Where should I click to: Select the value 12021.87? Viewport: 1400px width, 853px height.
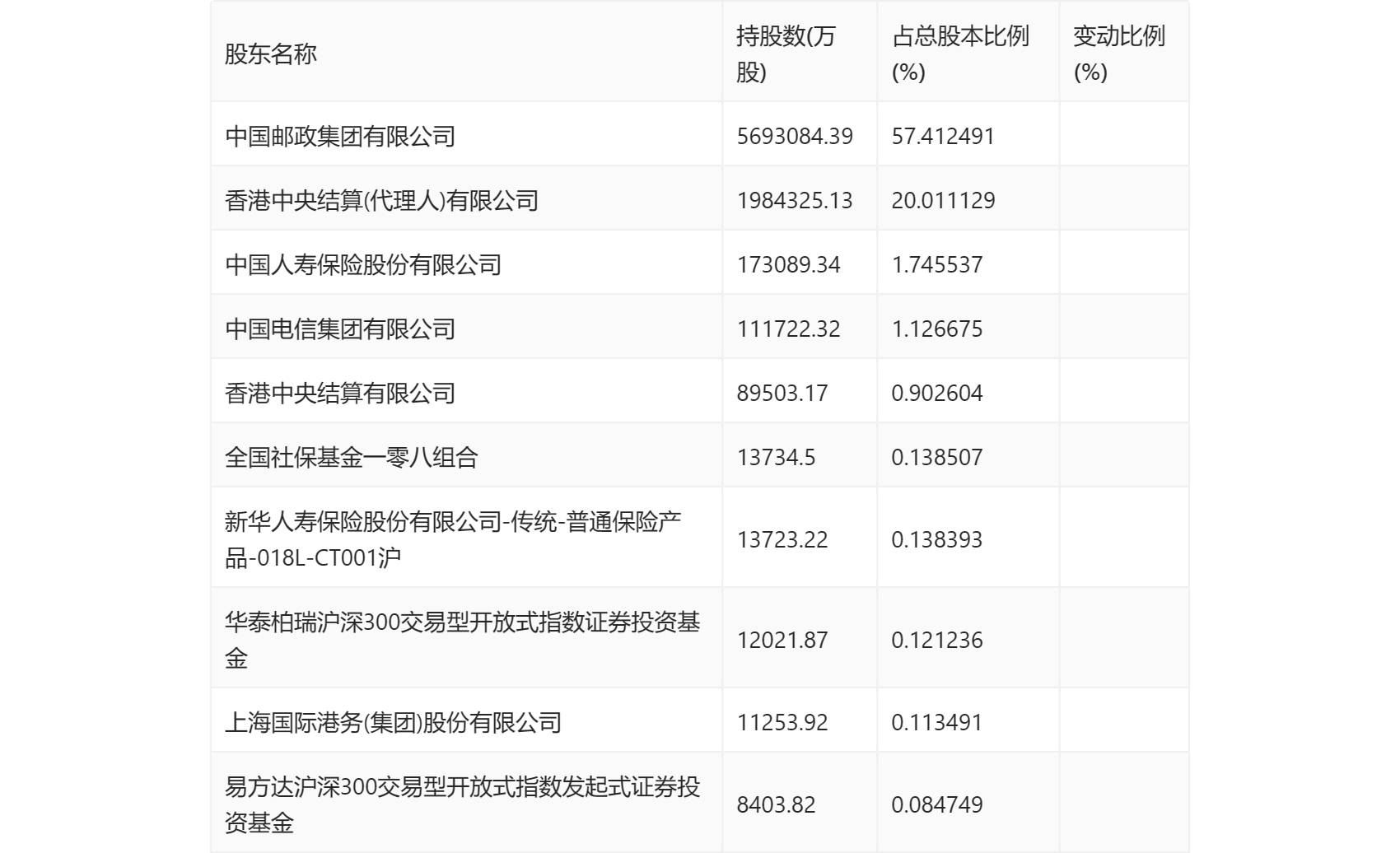tap(782, 640)
